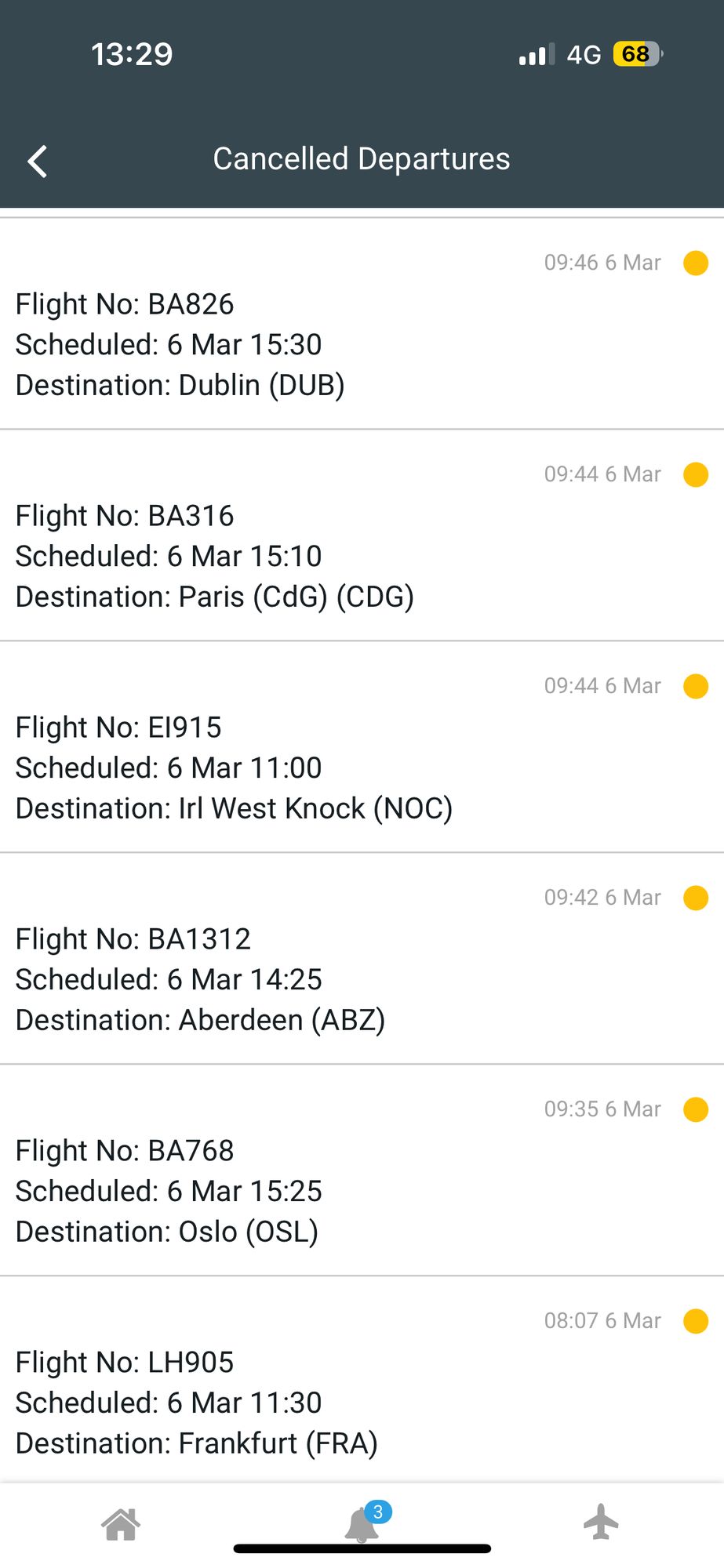The width and height of the screenshot is (724, 1568).
Task: Go back using the header arrow
Action: [38, 162]
